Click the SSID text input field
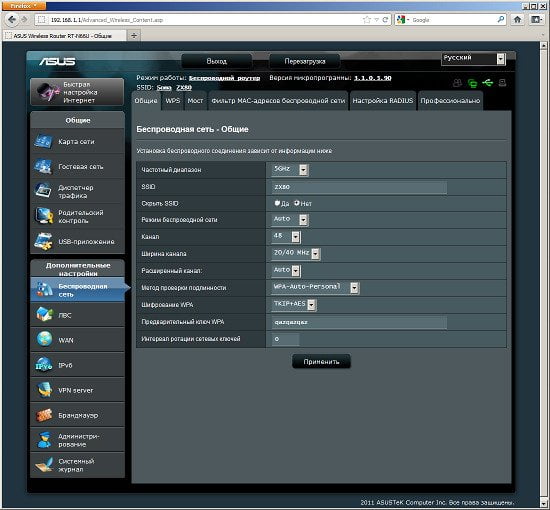The width and height of the screenshot is (550, 510). click(x=359, y=187)
